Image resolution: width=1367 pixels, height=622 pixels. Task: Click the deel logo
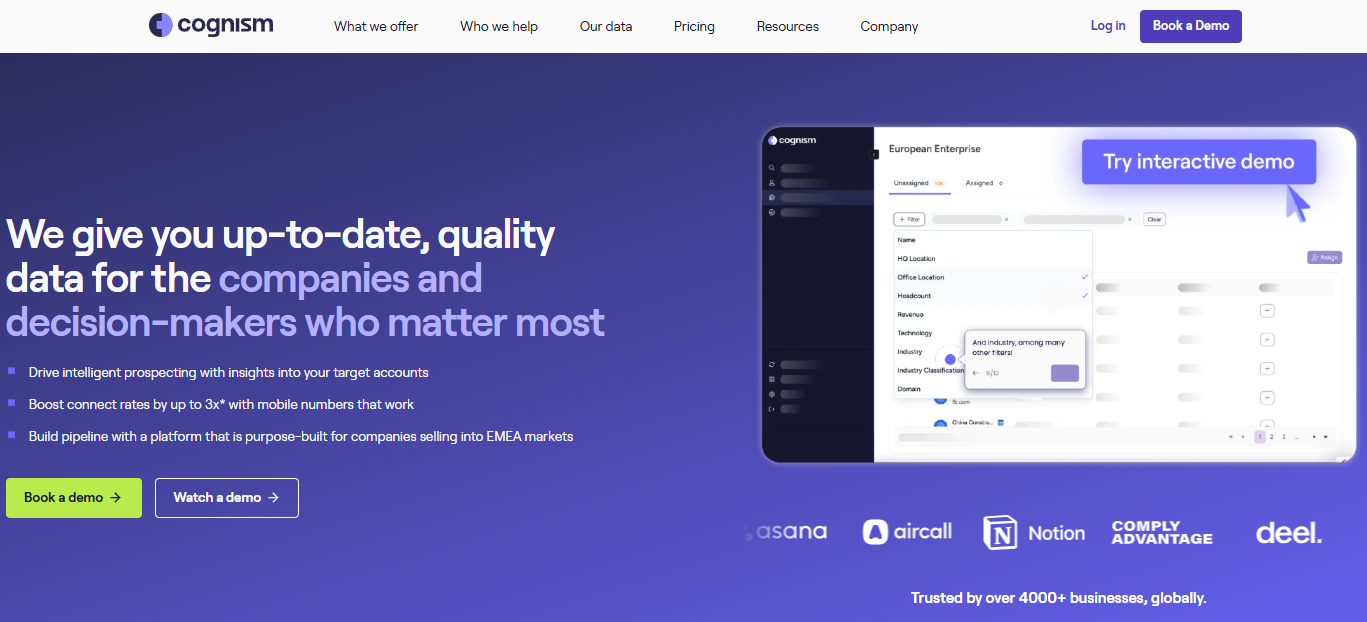click(1289, 532)
